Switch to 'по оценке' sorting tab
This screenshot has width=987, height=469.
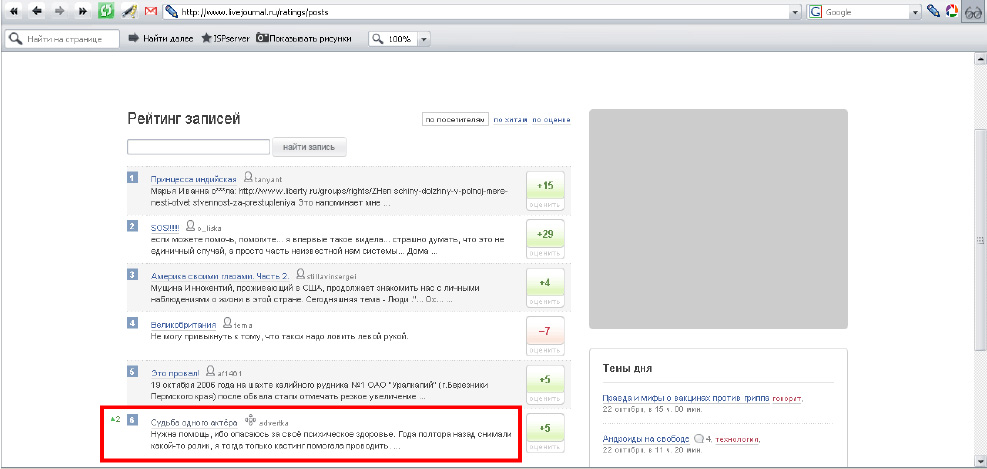coord(551,120)
